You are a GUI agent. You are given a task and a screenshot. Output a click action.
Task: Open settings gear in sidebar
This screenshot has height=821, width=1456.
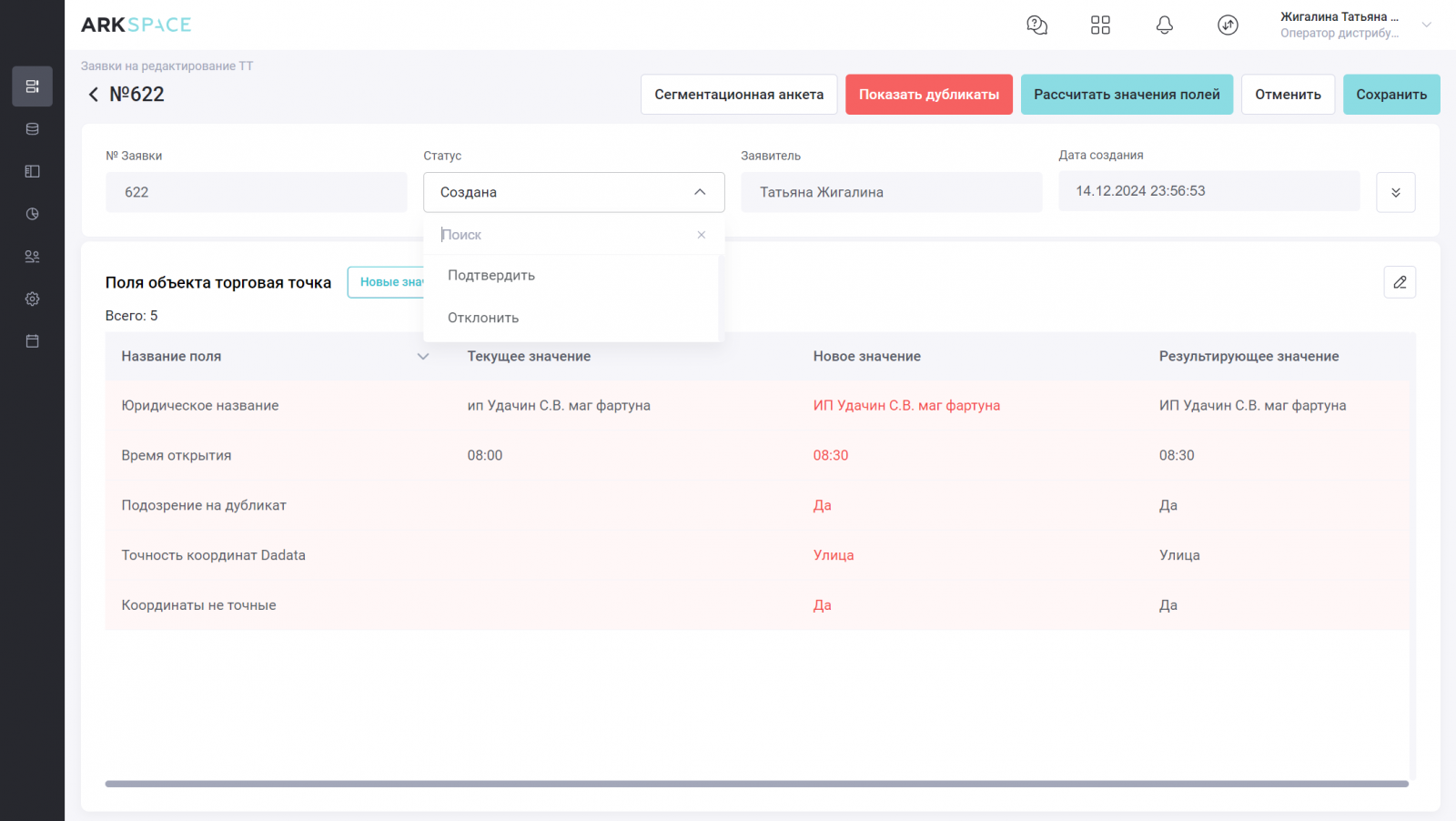33,299
